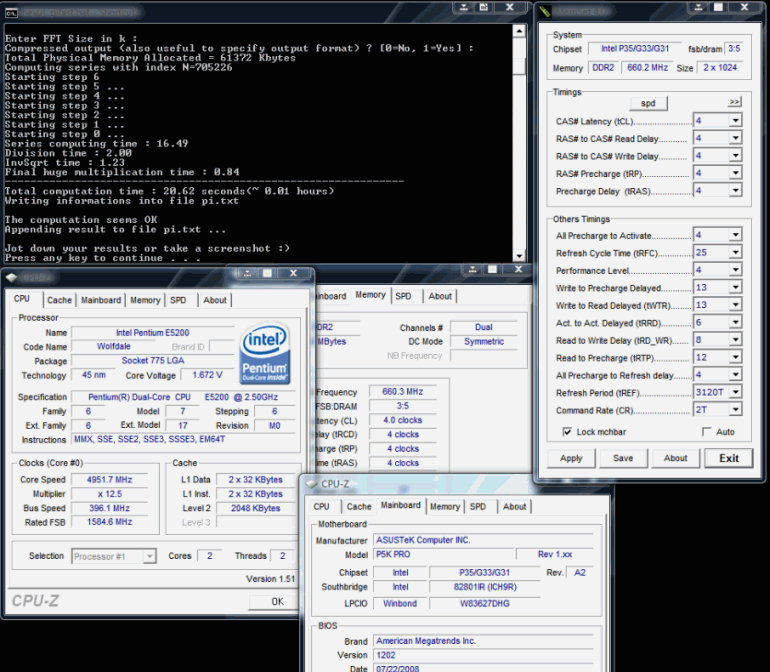Click the MemSet memory frequency 660.2 MHz
The width and height of the screenshot is (770, 672).
[x=647, y=68]
